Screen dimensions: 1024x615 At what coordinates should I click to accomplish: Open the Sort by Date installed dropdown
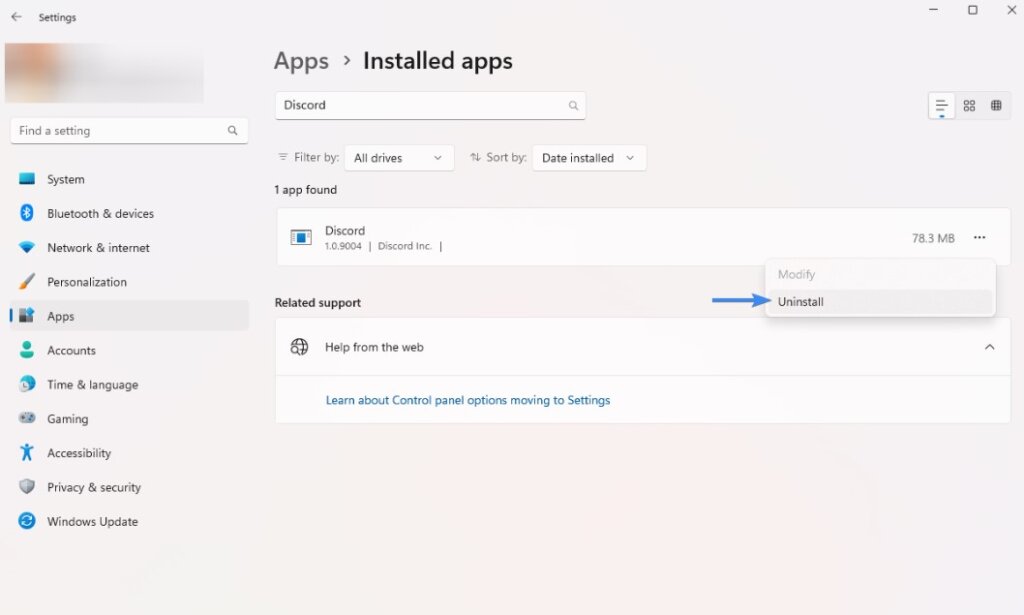(x=589, y=158)
